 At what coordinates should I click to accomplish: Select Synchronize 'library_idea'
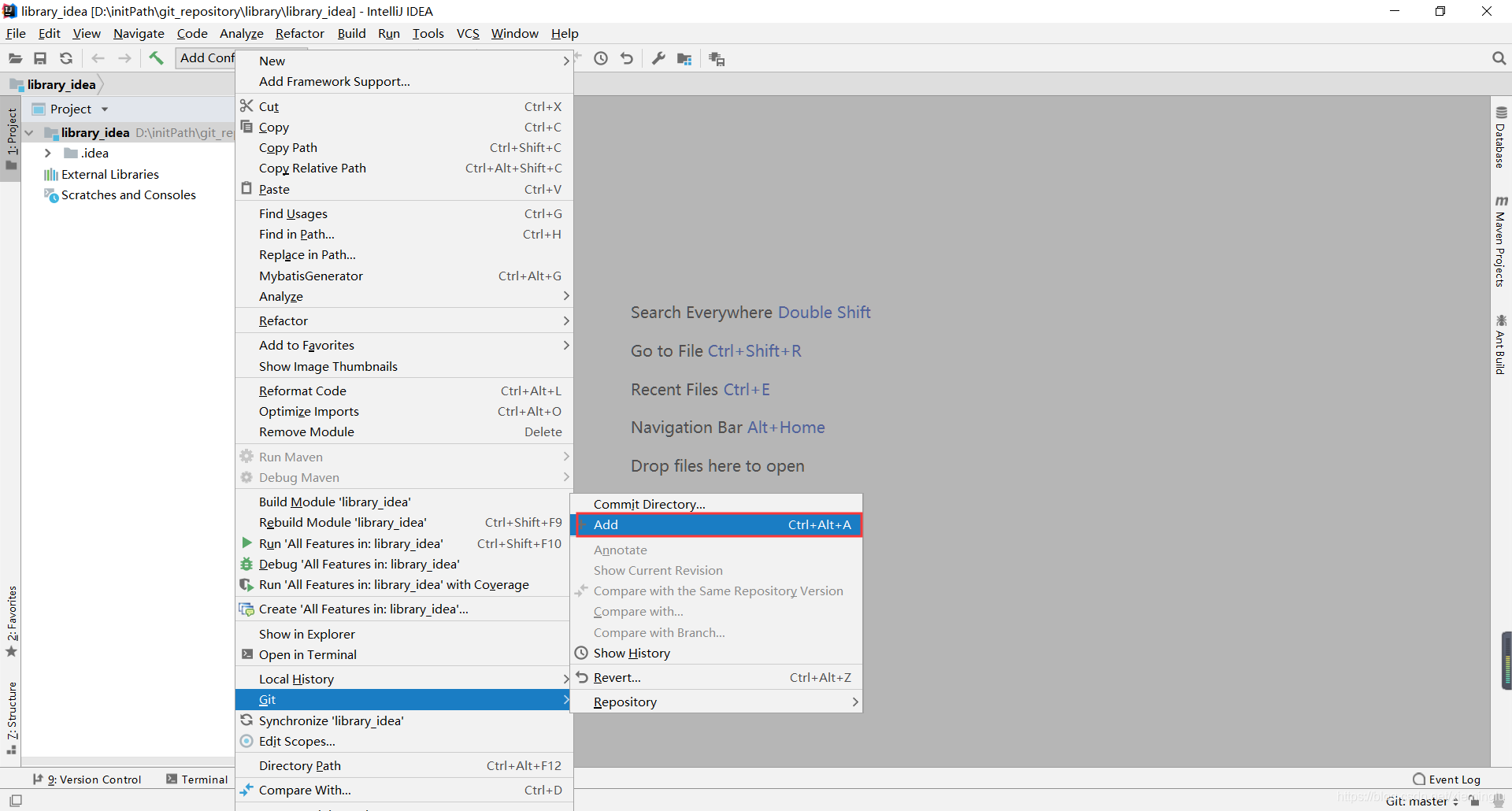point(404,720)
